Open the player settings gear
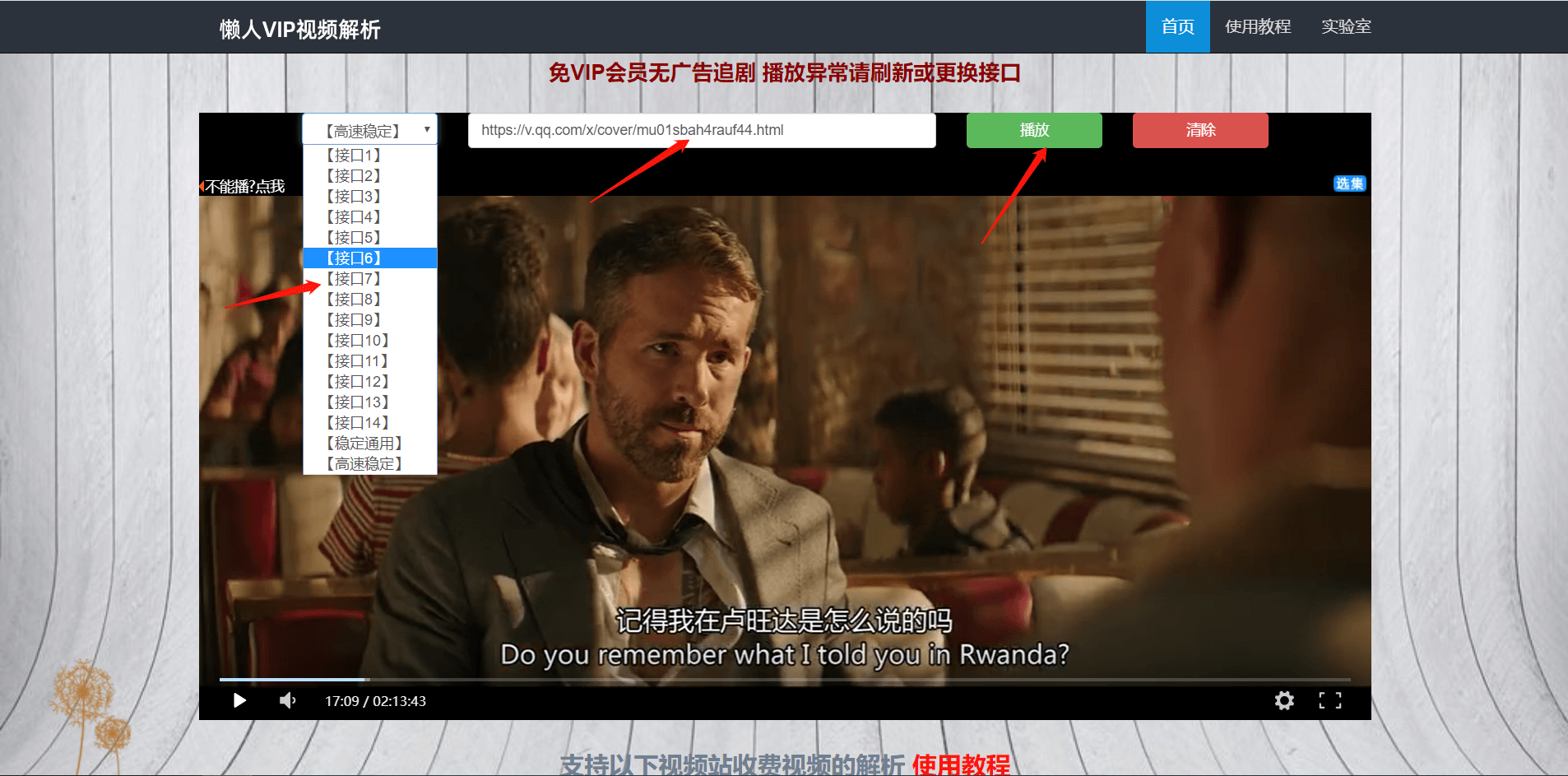 (1283, 700)
